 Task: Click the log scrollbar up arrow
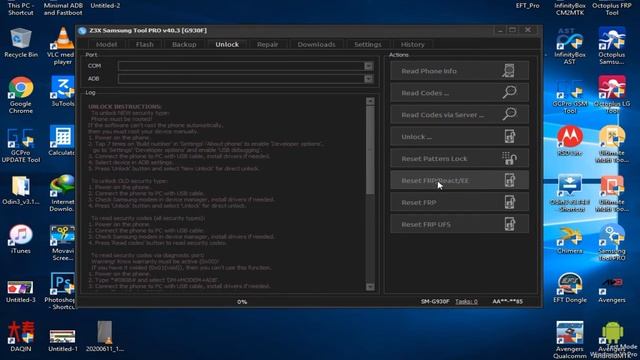tap(370, 101)
